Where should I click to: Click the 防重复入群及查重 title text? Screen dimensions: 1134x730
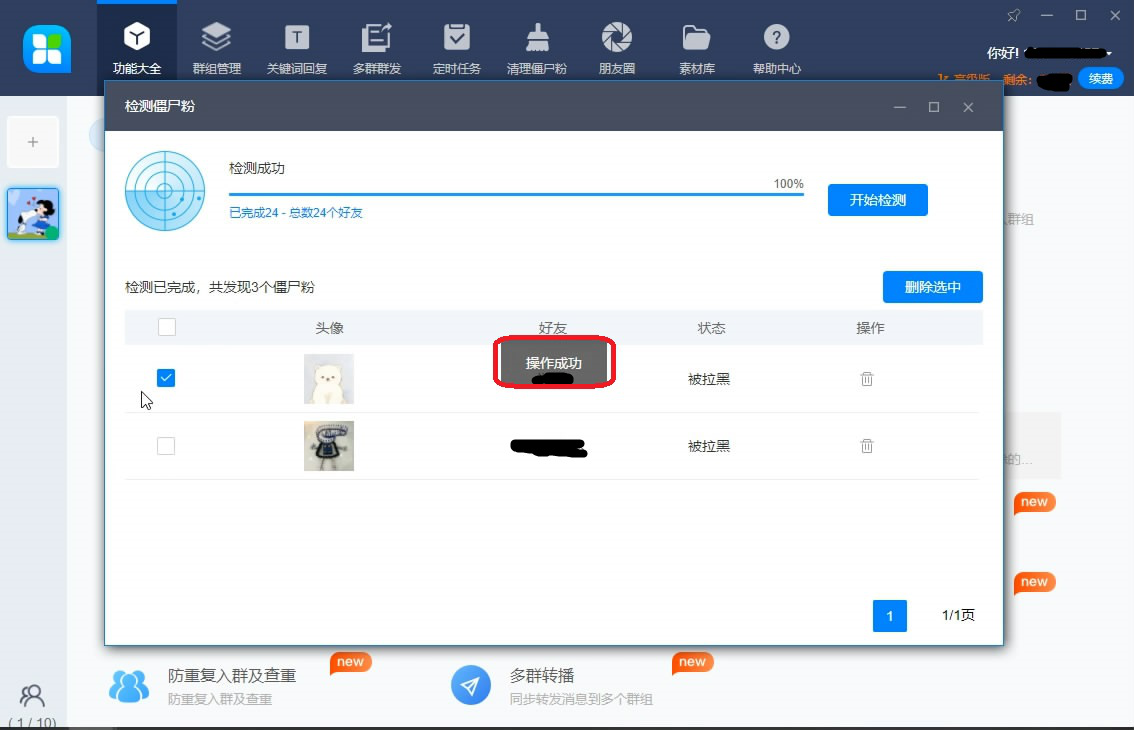click(232, 676)
